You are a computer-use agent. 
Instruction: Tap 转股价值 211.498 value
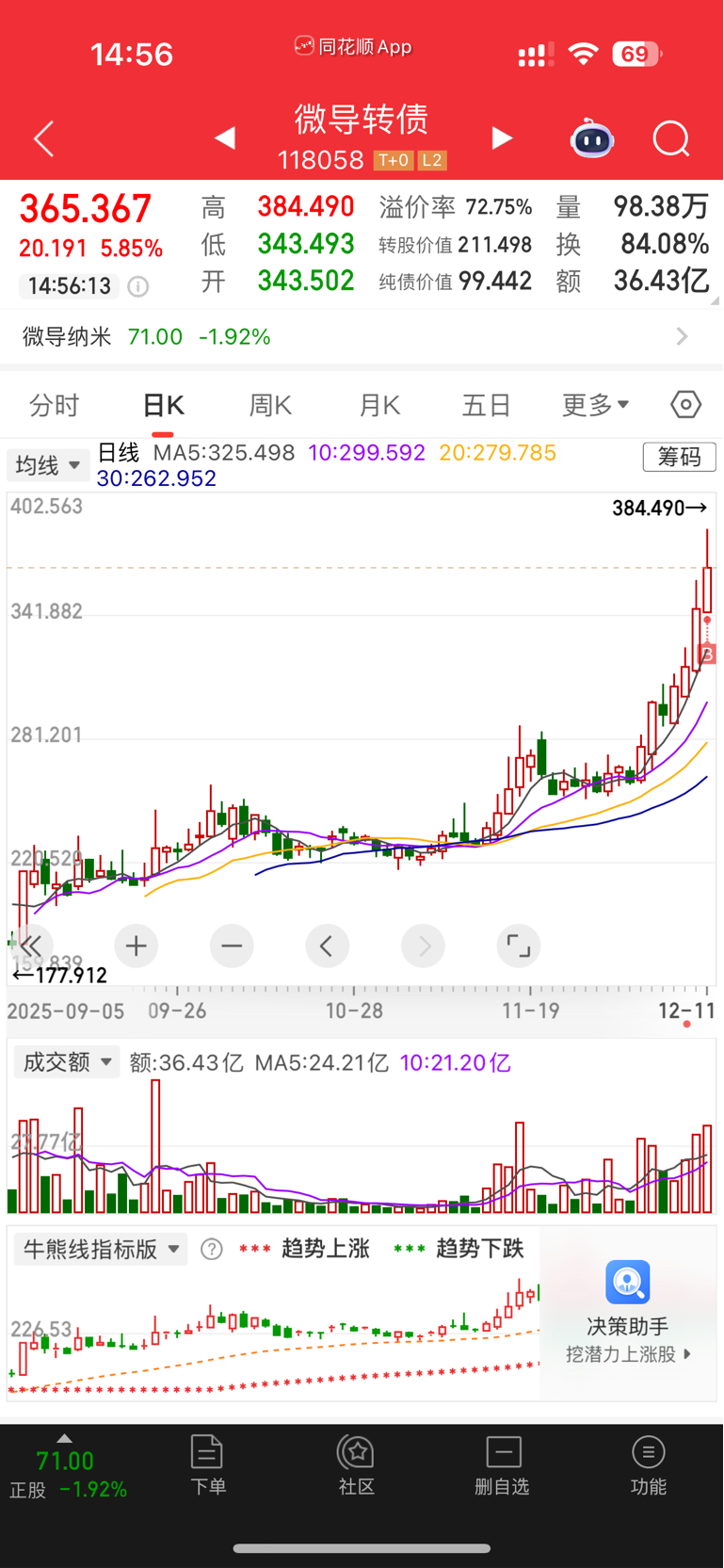coord(495,245)
